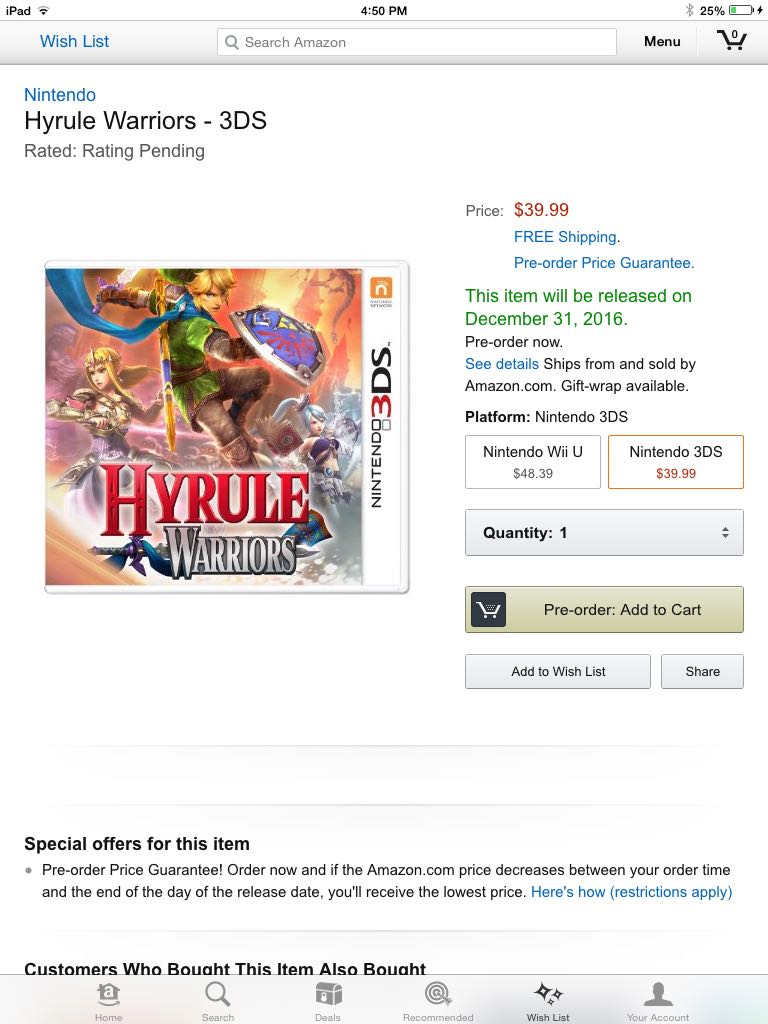Open the Nintendo brand link
Image resolution: width=768 pixels, height=1024 pixels.
(x=60, y=95)
